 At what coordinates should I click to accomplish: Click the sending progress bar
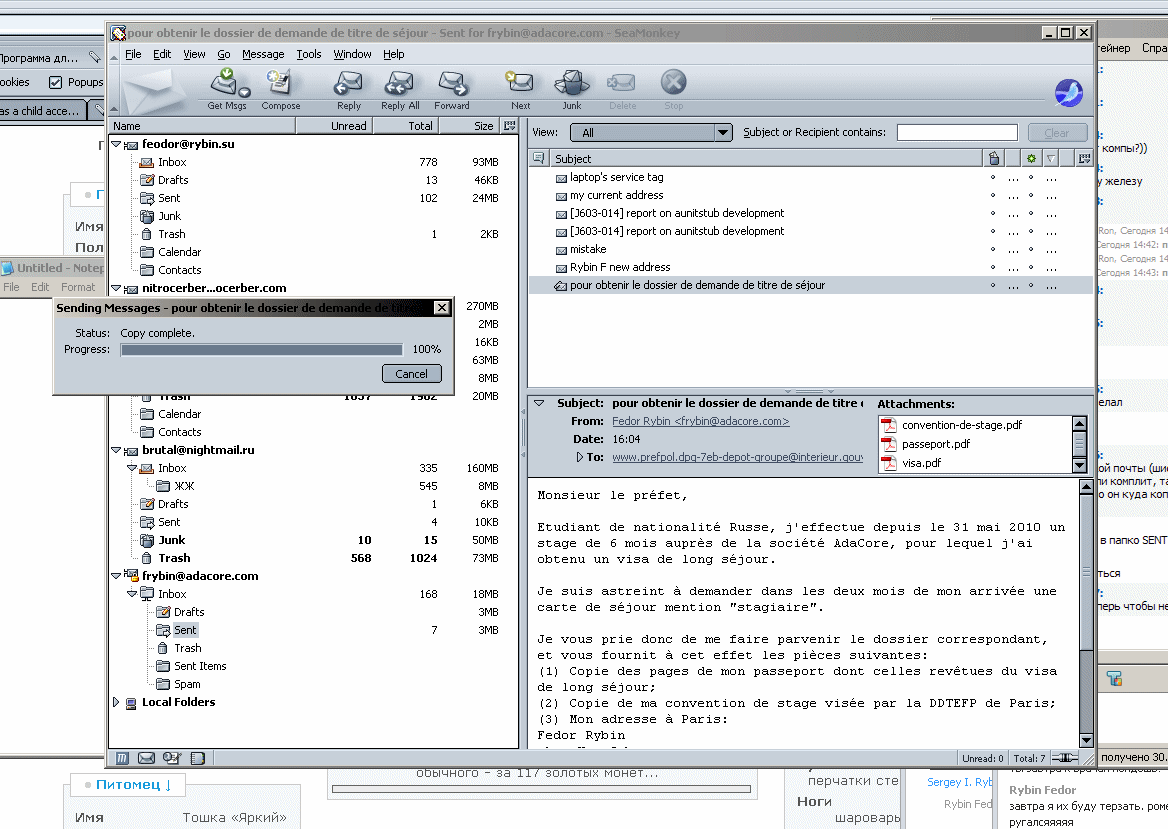[261, 349]
